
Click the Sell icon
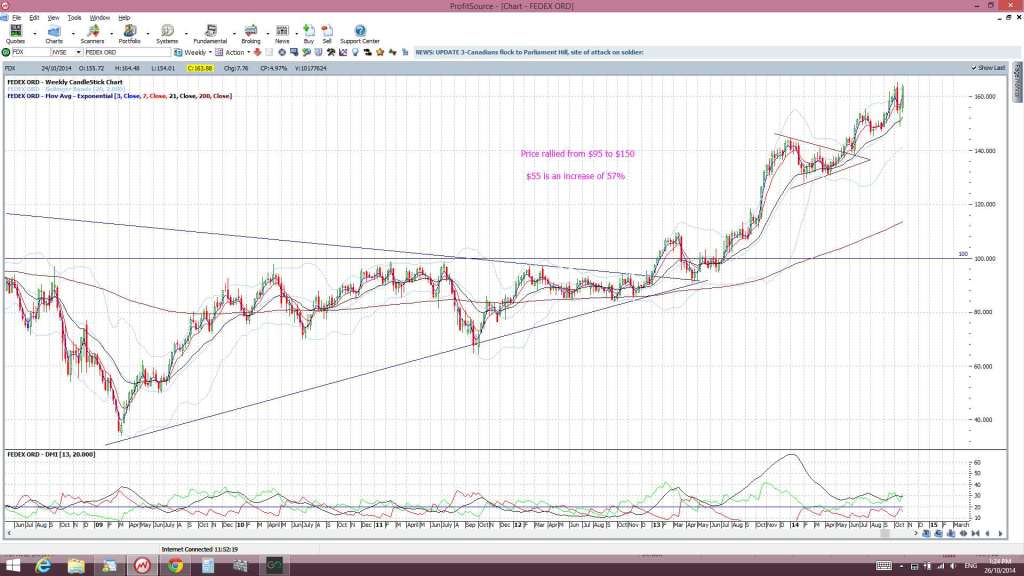(x=327, y=34)
